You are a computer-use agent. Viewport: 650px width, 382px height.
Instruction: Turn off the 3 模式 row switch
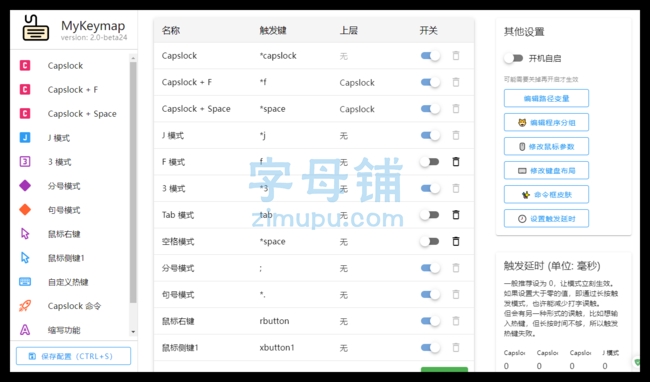click(x=430, y=189)
